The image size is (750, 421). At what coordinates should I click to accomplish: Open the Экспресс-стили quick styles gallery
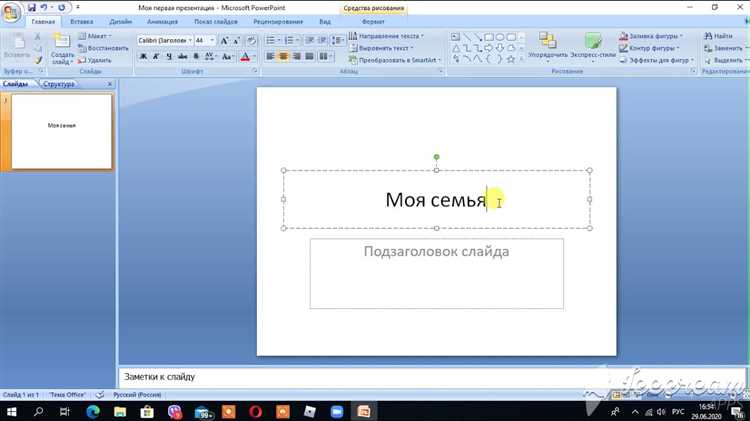[593, 48]
